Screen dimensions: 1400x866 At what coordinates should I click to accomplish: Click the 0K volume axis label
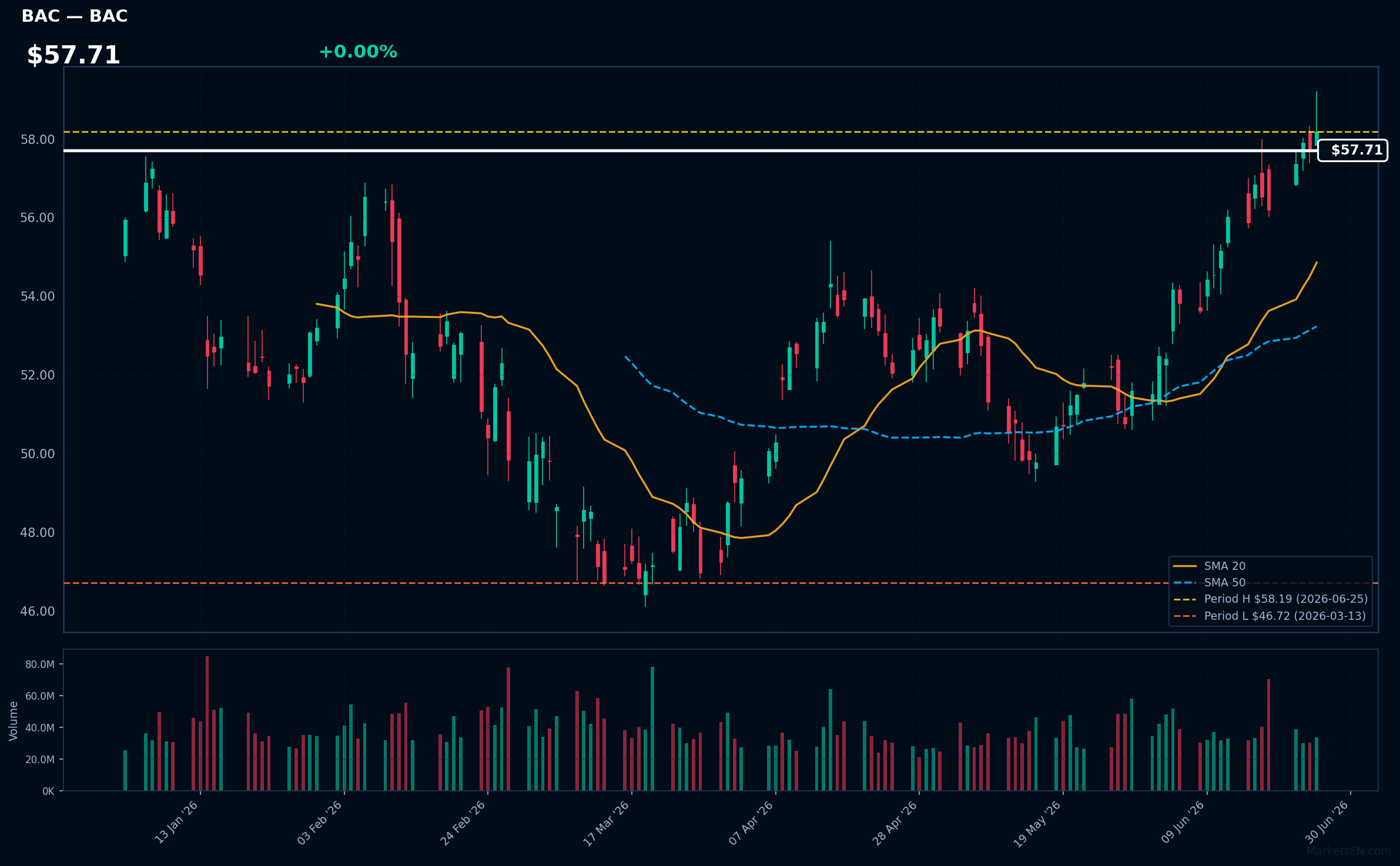pyautogui.click(x=48, y=791)
